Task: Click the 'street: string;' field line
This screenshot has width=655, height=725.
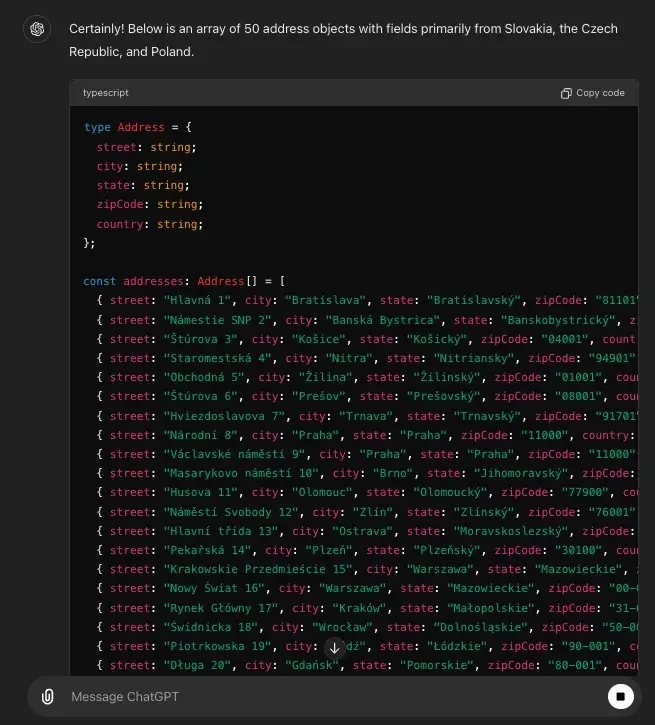Action: coord(146,147)
